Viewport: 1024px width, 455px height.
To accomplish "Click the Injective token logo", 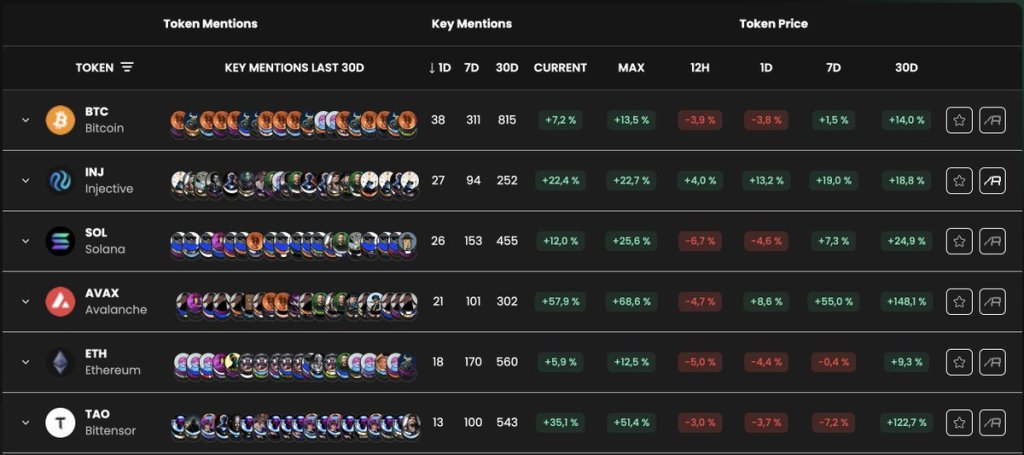I will pyautogui.click(x=60, y=181).
